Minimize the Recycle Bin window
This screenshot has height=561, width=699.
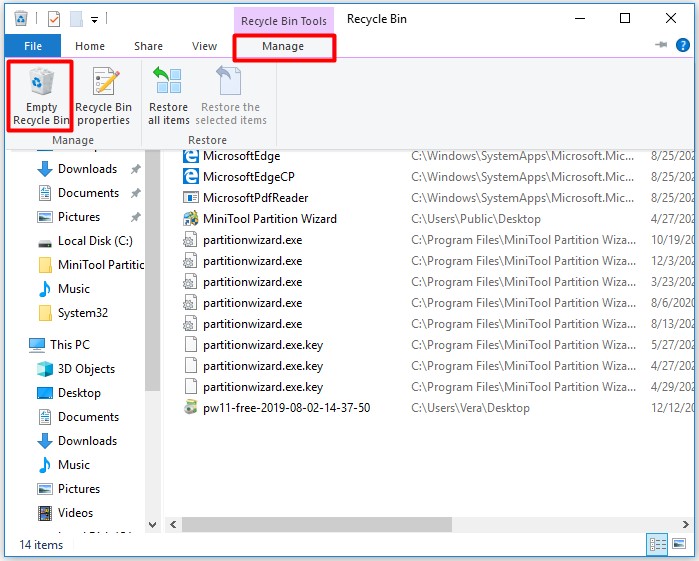(x=580, y=19)
